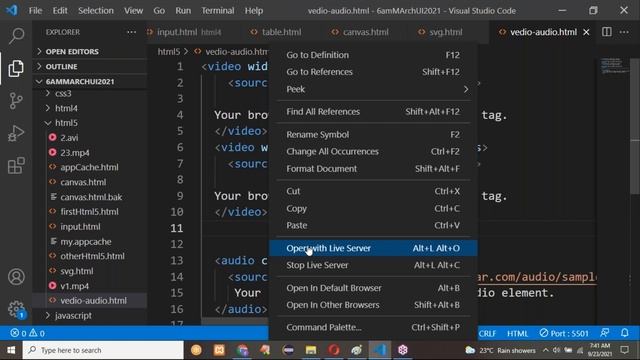Image resolution: width=640 pixels, height=360 pixels.
Task: Open the Explorer view icon
Action: click(16, 68)
